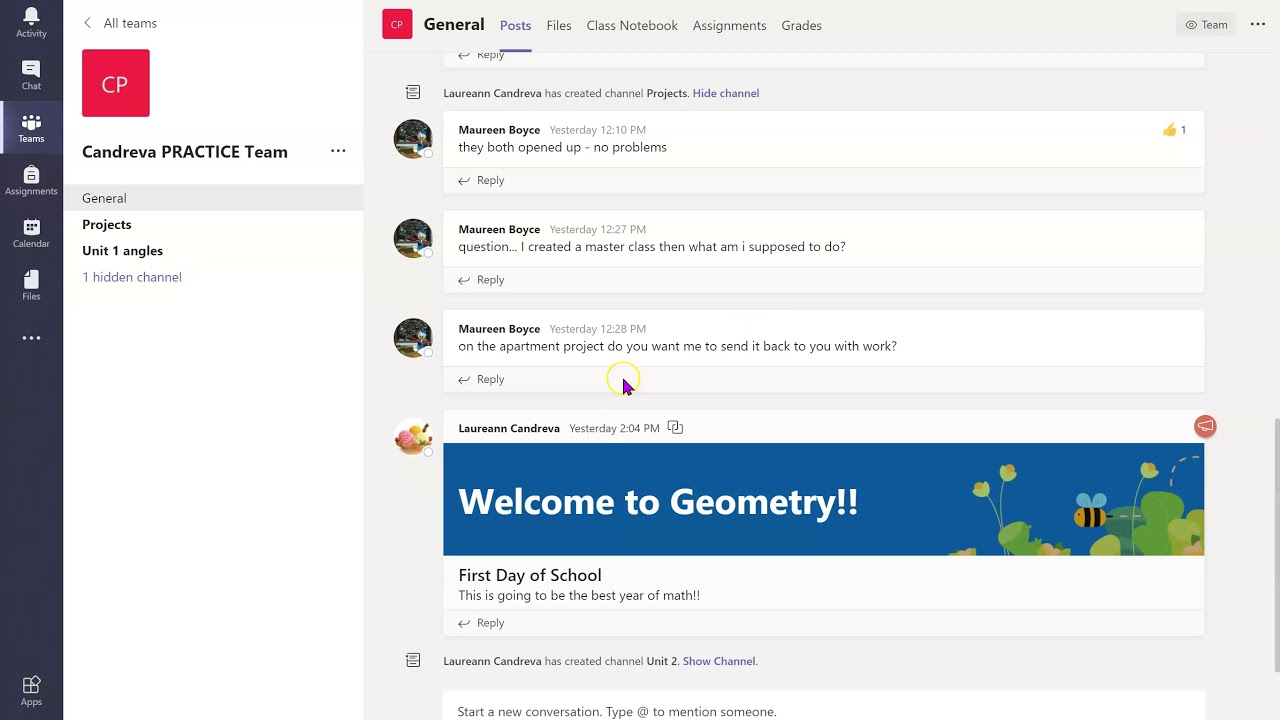Click the announcement megaphone icon
The image size is (1280, 720).
(x=1205, y=427)
